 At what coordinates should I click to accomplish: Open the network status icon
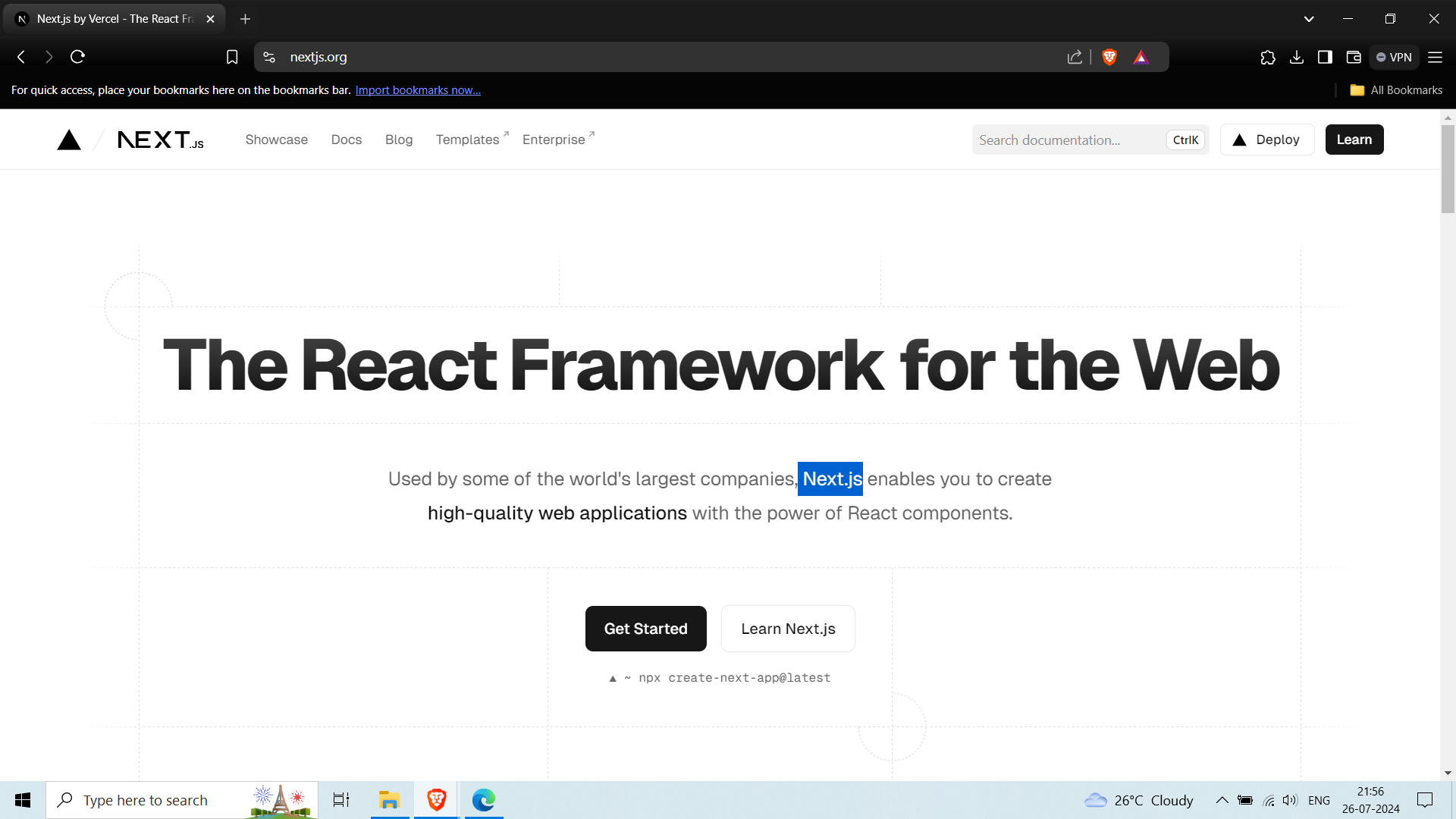pyautogui.click(x=1269, y=800)
